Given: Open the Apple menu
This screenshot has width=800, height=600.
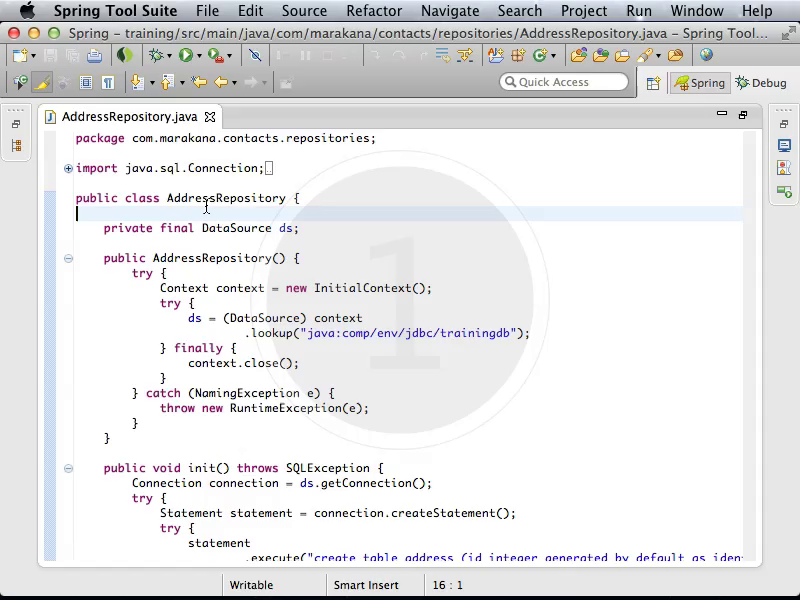Looking at the screenshot, I should 28,10.
